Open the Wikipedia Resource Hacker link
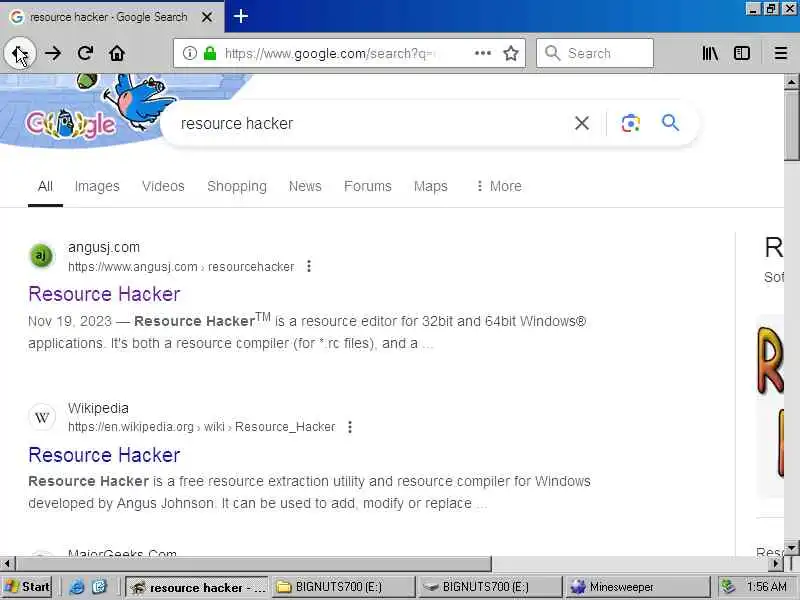 104,455
